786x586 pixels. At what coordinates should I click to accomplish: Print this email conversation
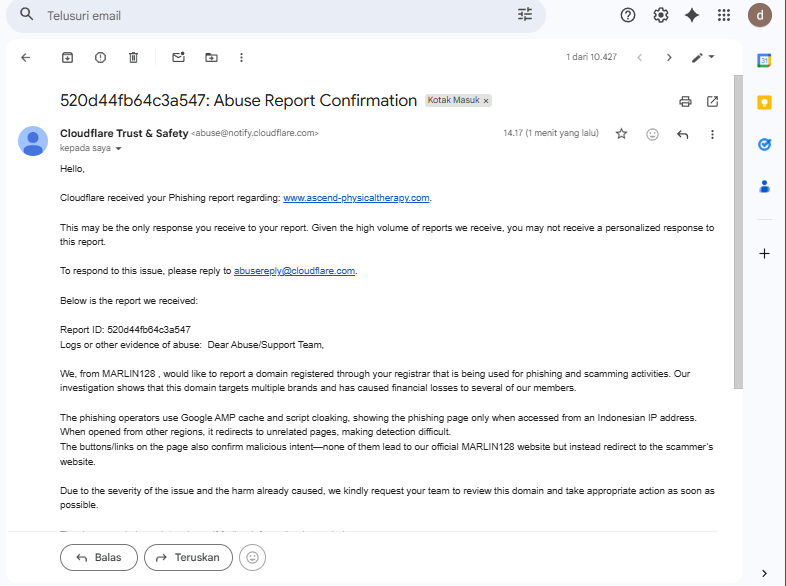click(x=685, y=102)
